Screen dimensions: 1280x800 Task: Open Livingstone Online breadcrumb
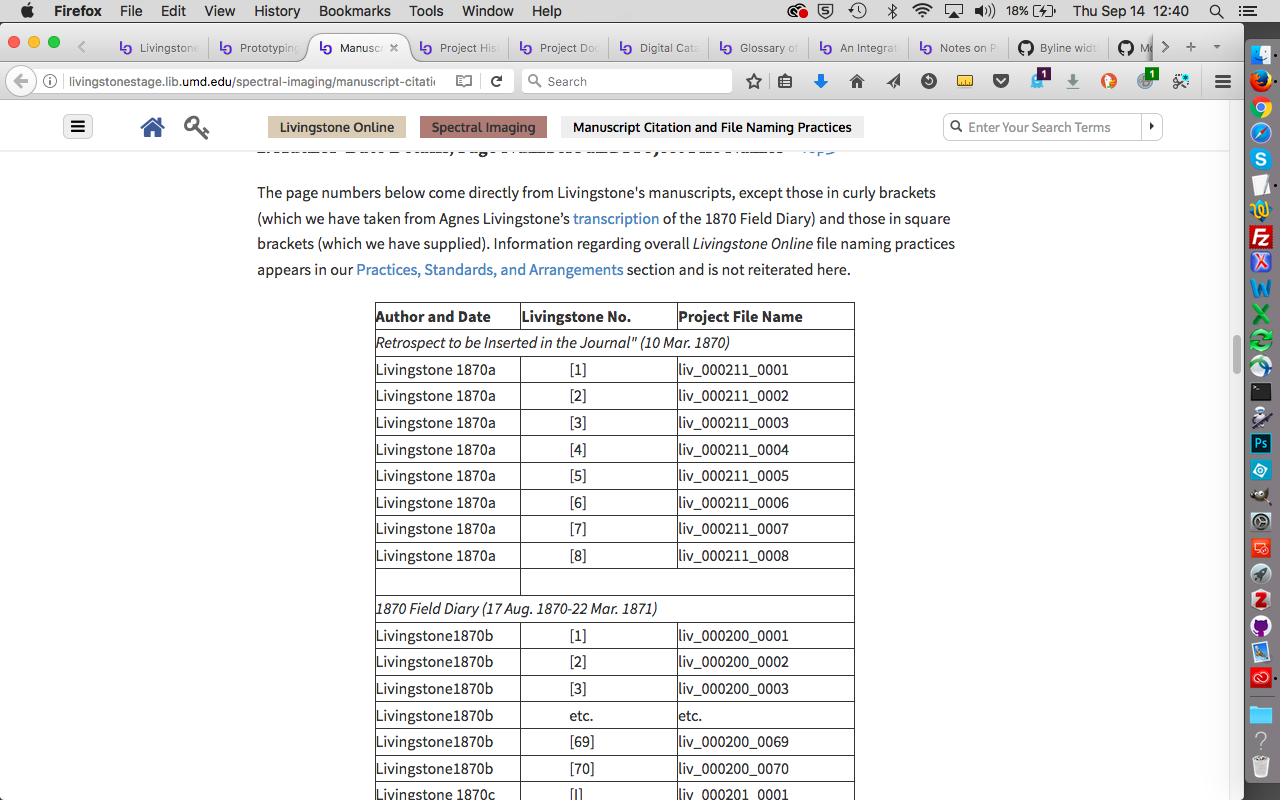(337, 127)
